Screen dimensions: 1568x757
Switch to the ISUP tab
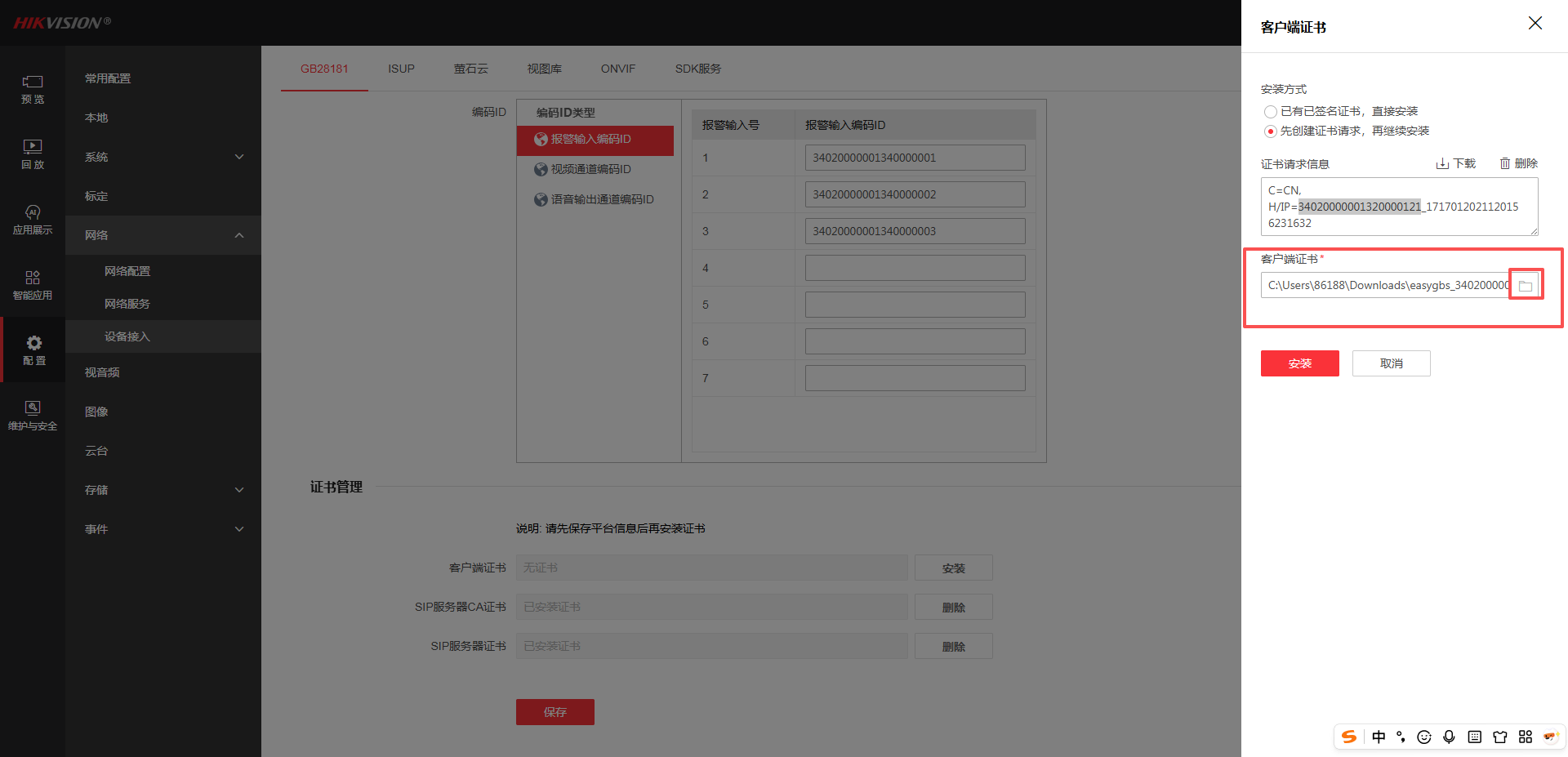click(x=401, y=69)
